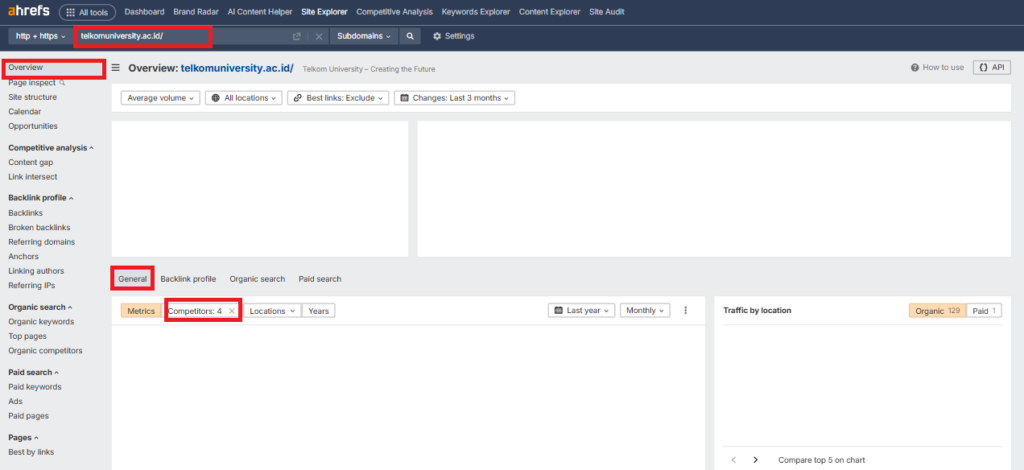Collapse Pages sidebar section
The width and height of the screenshot is (1024, 470).
pos(24,438)
